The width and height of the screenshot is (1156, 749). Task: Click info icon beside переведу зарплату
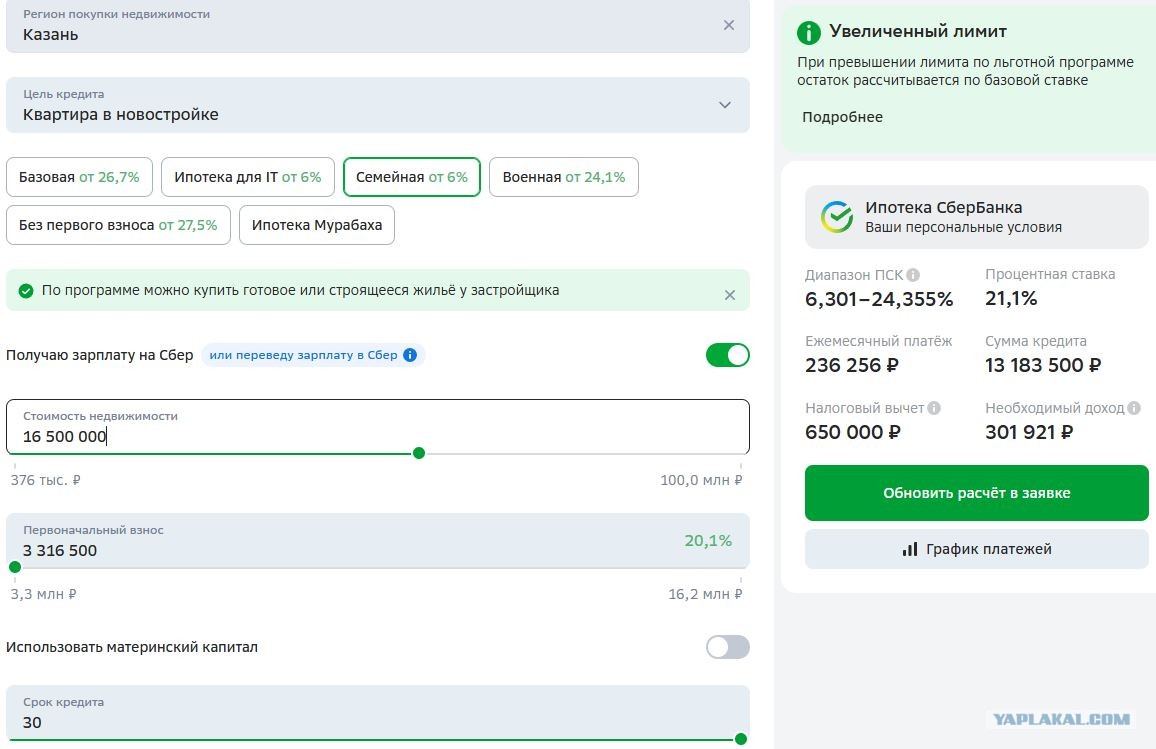(x=411, y=355)
